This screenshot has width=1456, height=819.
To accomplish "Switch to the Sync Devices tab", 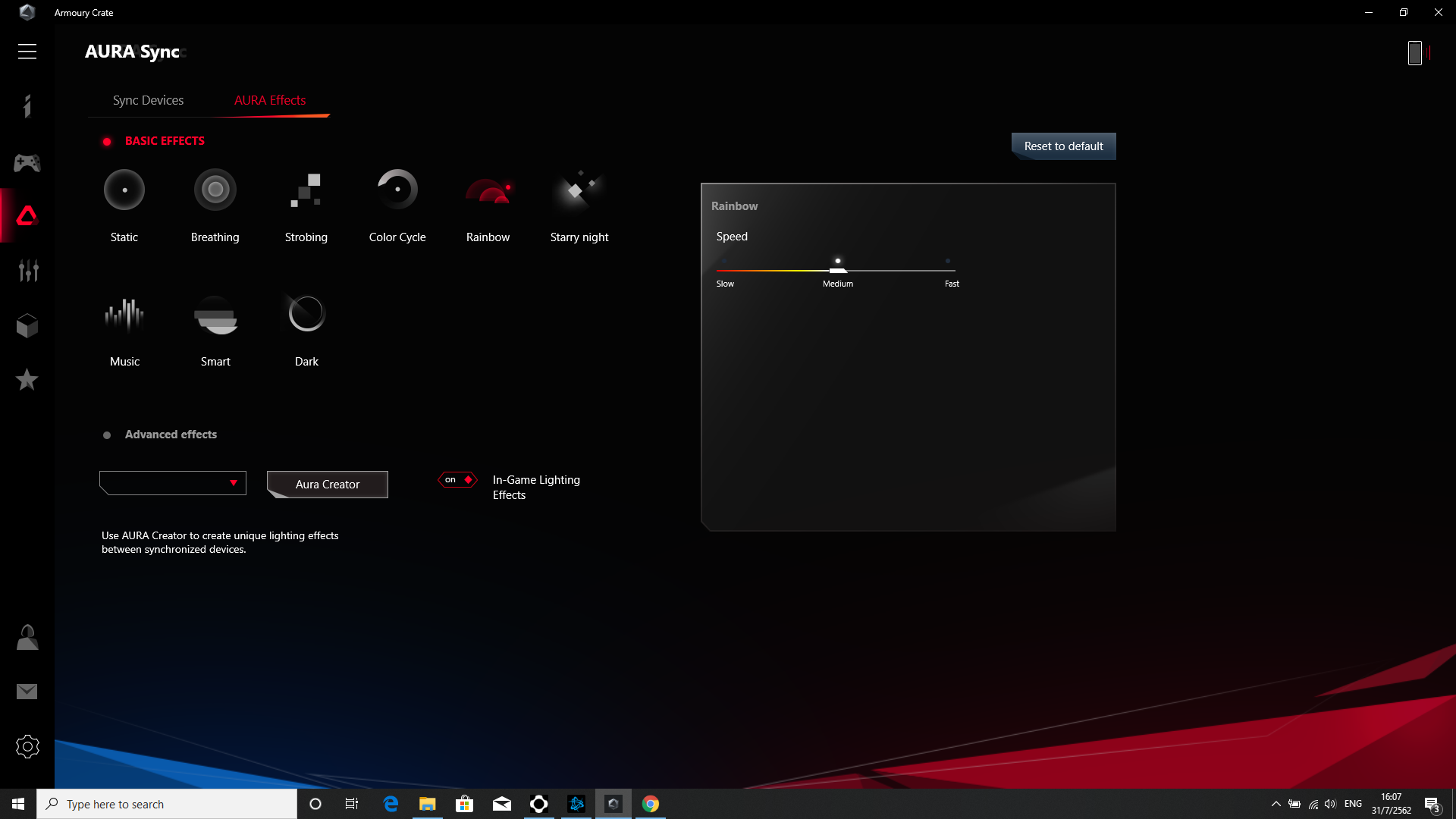I will [148, 100].
